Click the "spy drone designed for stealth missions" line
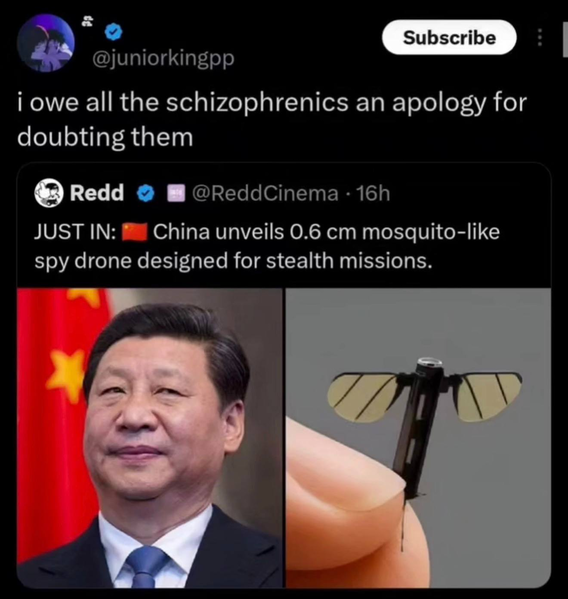This screenshot has height=599, width=568. point(234,261)
